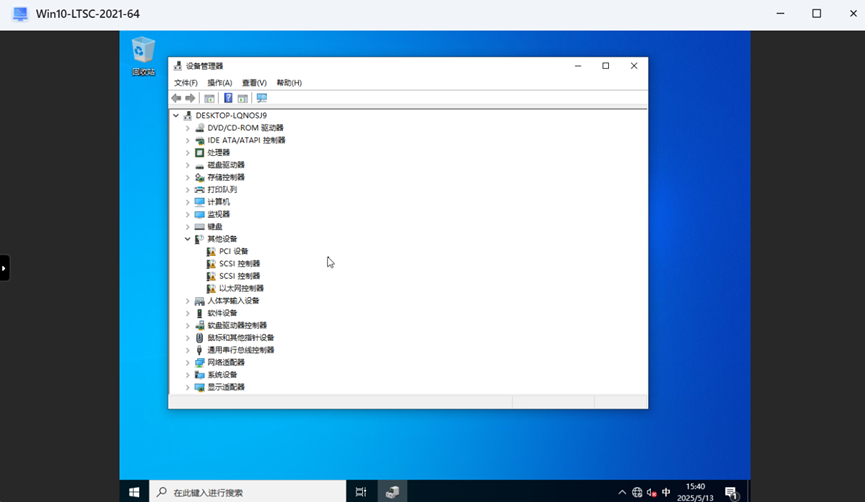Select the 以太网控制器 label
The width and height of the screenshot is (865, 502).
(x=241, y=288)
